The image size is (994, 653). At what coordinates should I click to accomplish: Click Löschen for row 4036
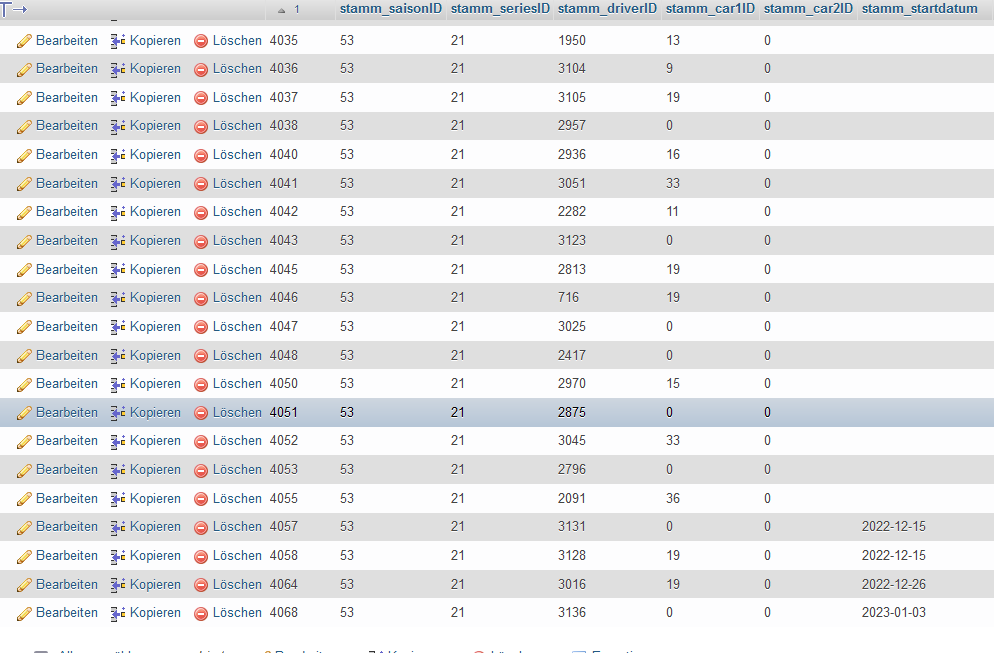237,69
